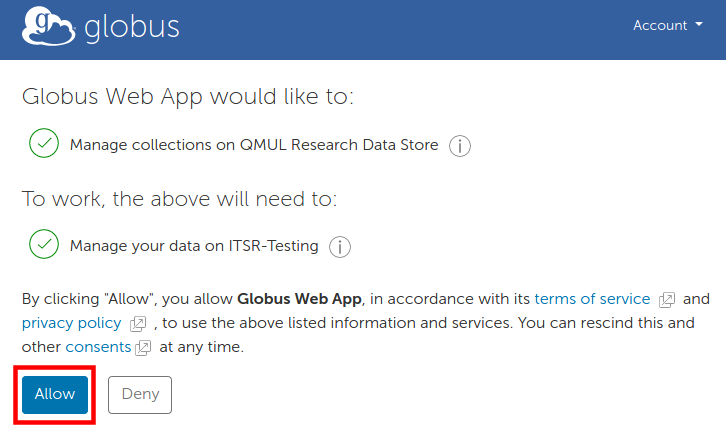Open the Account dropdown menu
726x428 pixels.
click(667, 26)
